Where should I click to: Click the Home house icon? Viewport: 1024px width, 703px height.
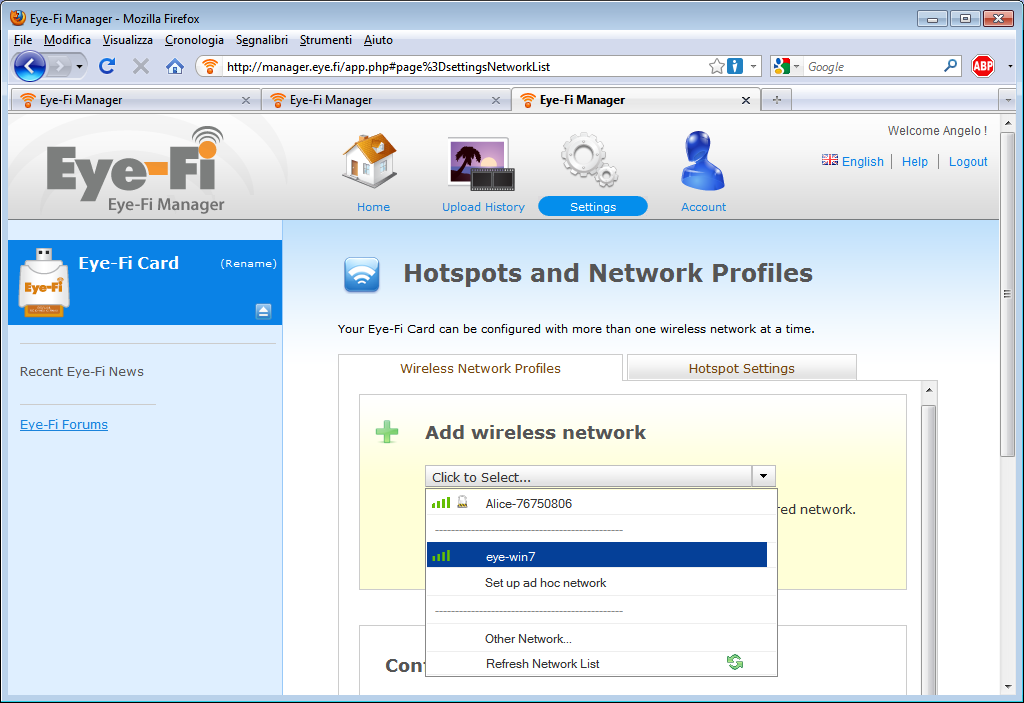click(x=370, y=160)
